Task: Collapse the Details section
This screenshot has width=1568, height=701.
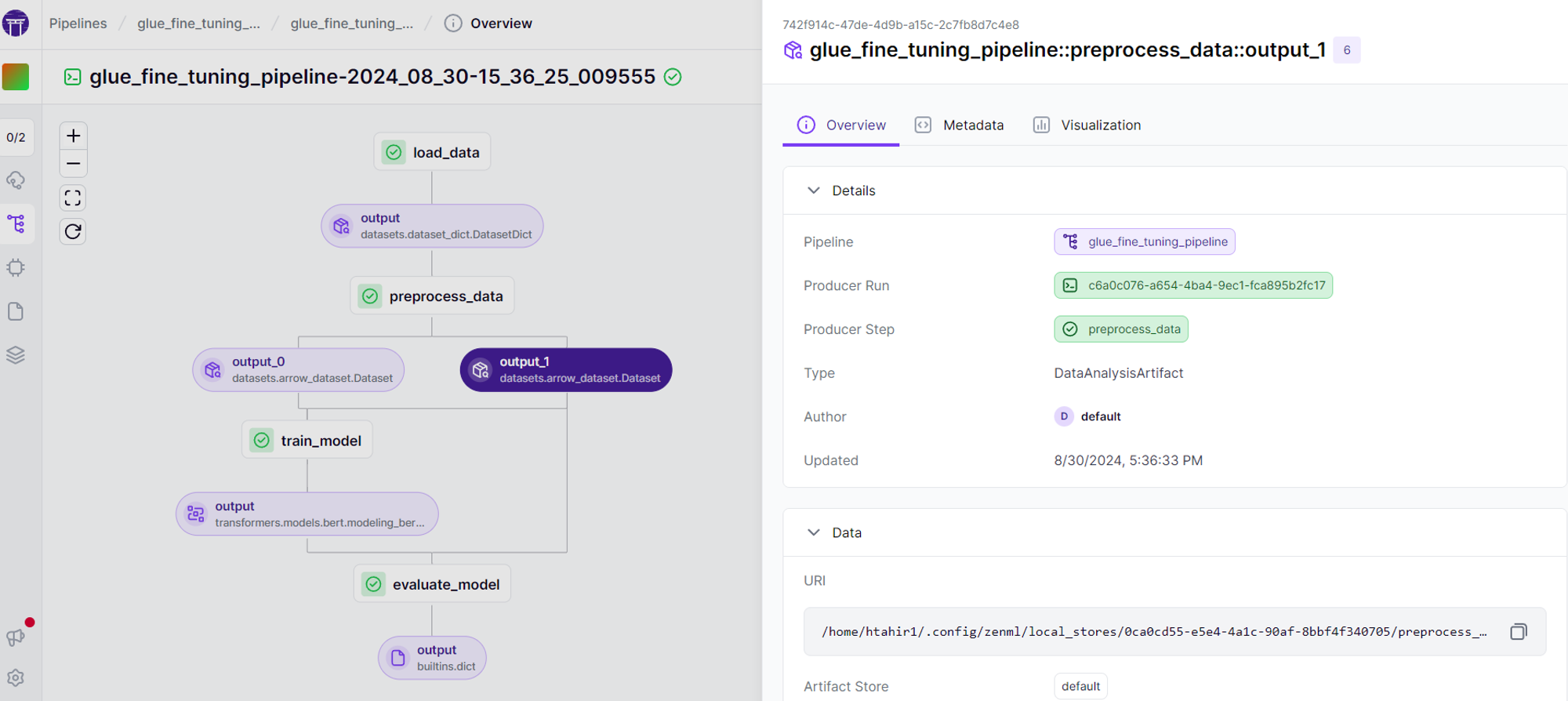Action: pos(814,191)
